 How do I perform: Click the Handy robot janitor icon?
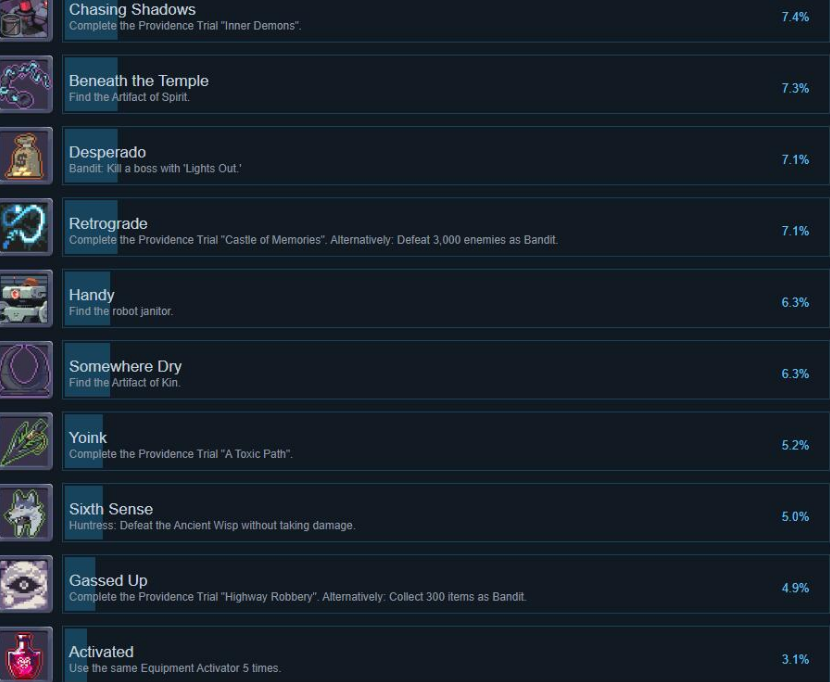coord(26,299)
